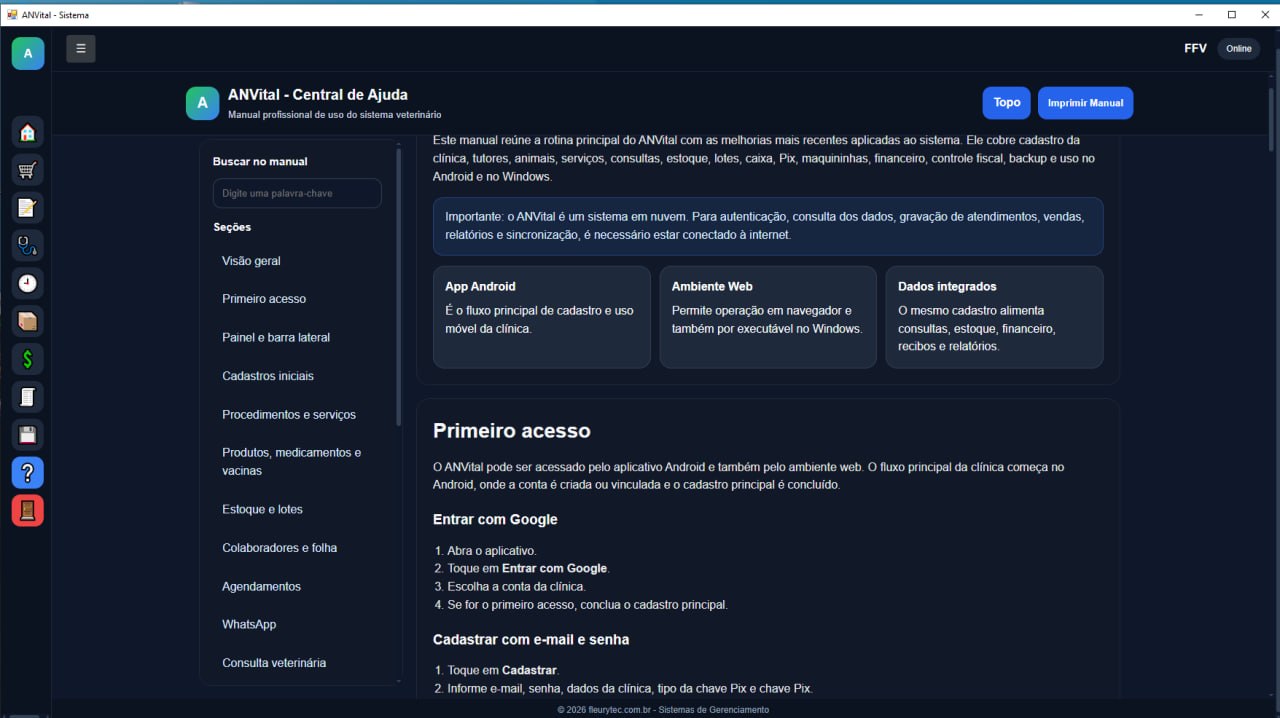This screenshot has height=718, width=1280.
Task: Click the Online status badge
Action: [x=1239, y=48]
